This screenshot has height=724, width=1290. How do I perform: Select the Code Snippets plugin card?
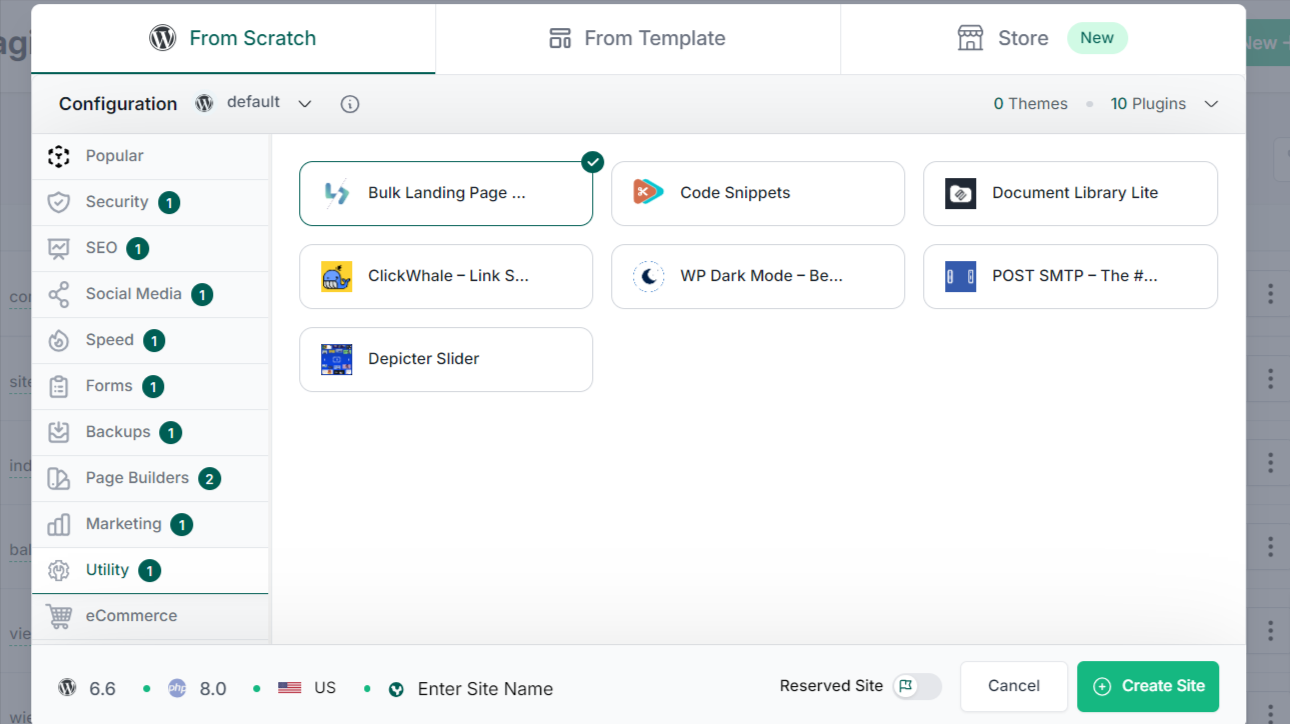[x=758, y=193]
